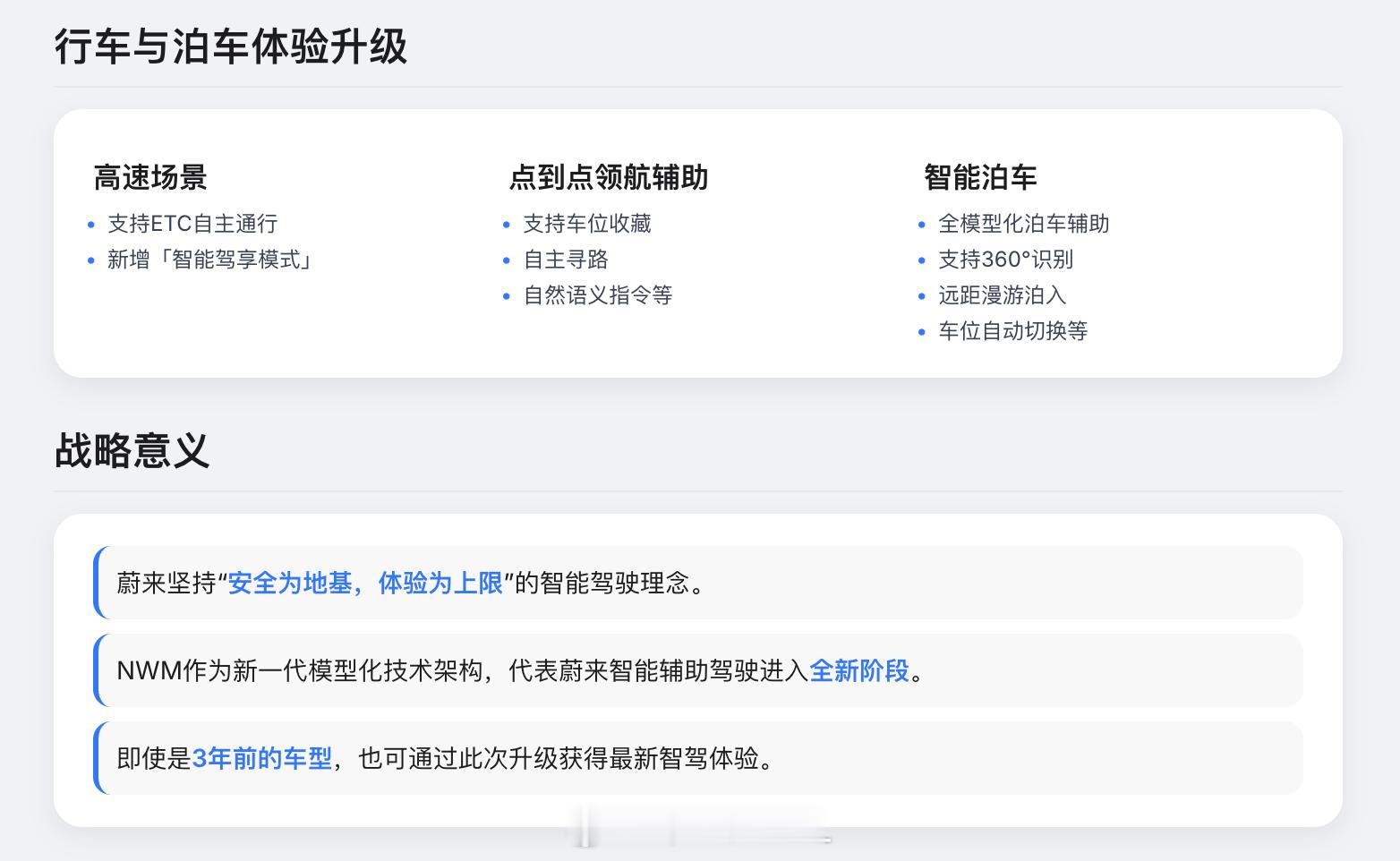
Task: Select the highlighted text 全新阶段
Action: pyautogui.click(x=859, y=670)
